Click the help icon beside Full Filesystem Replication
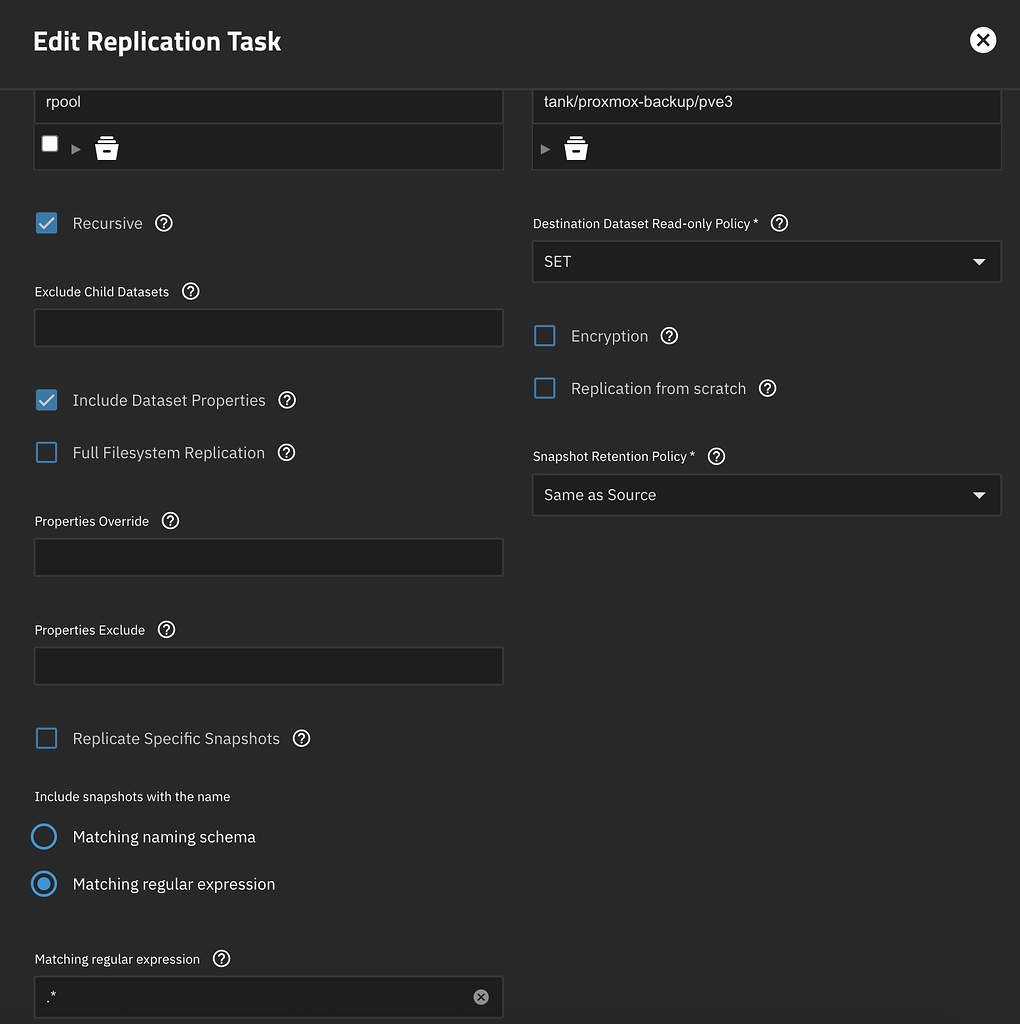1020x1024 pixels. tap(286, 452)
